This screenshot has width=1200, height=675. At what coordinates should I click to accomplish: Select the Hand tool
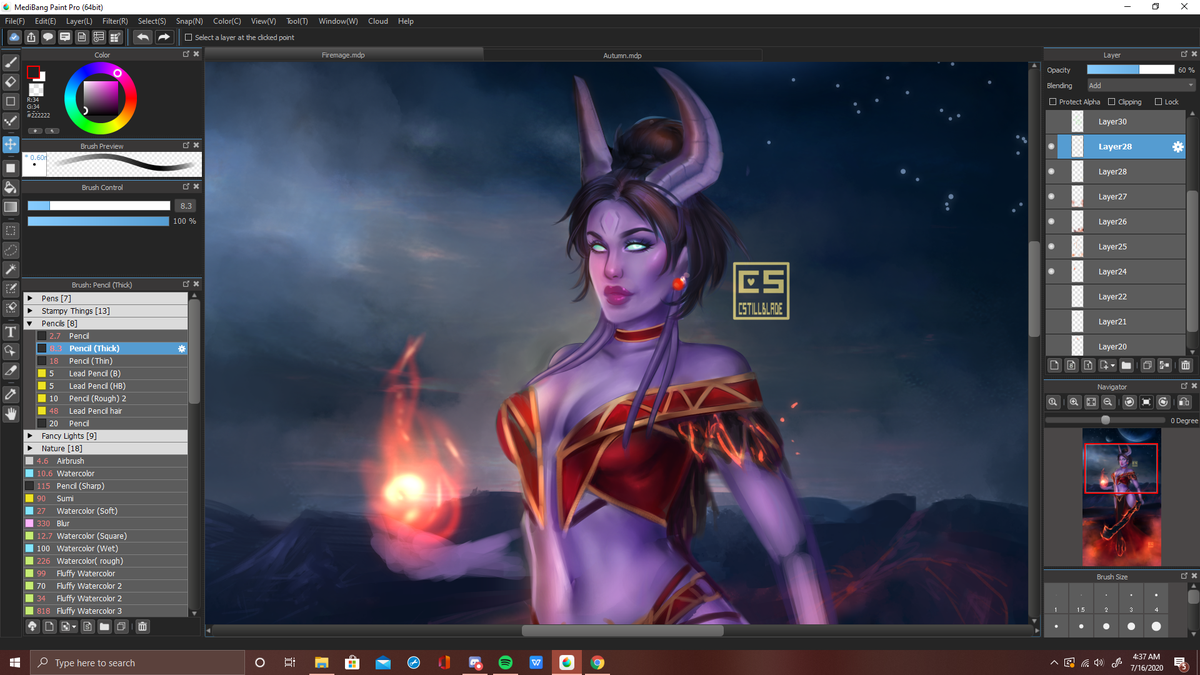click(x=11, y=413)
